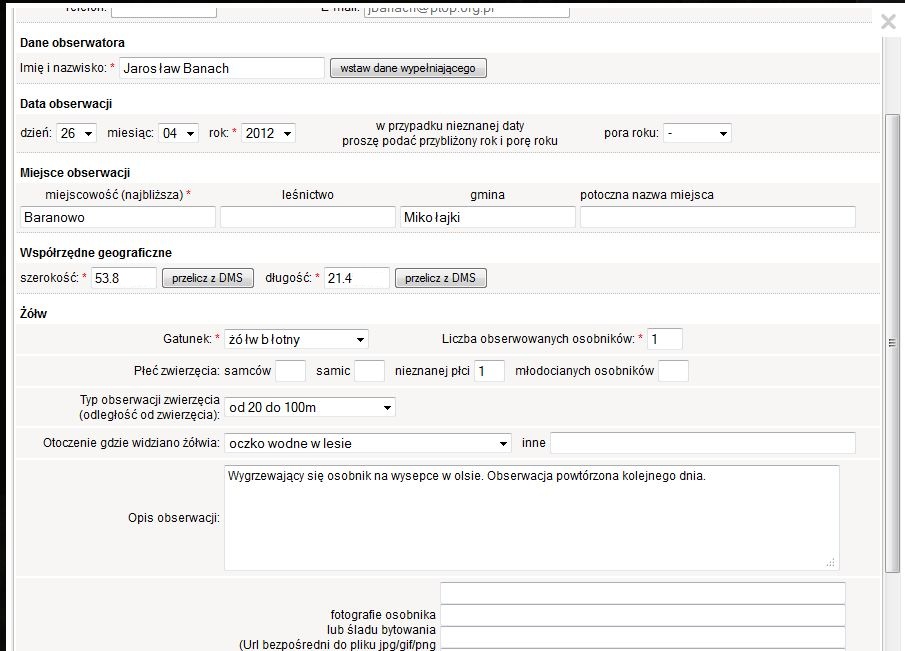
Task: Click the 'Liczba obserwowanych osobników' field
Action: (x=665, y=340)
